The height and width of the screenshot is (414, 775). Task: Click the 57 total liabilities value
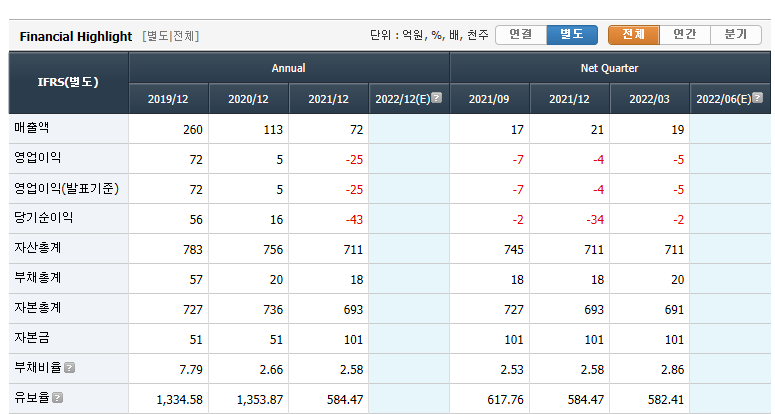(x=196, y=280)
